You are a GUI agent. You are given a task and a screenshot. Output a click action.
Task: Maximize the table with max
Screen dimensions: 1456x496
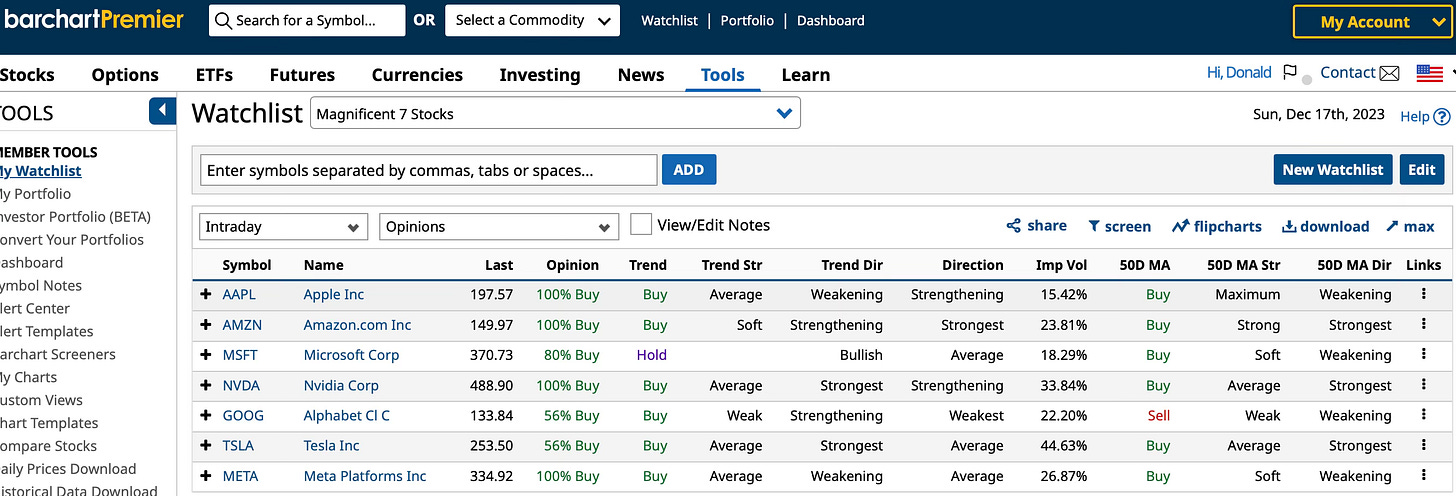[x=1410, y=226]
